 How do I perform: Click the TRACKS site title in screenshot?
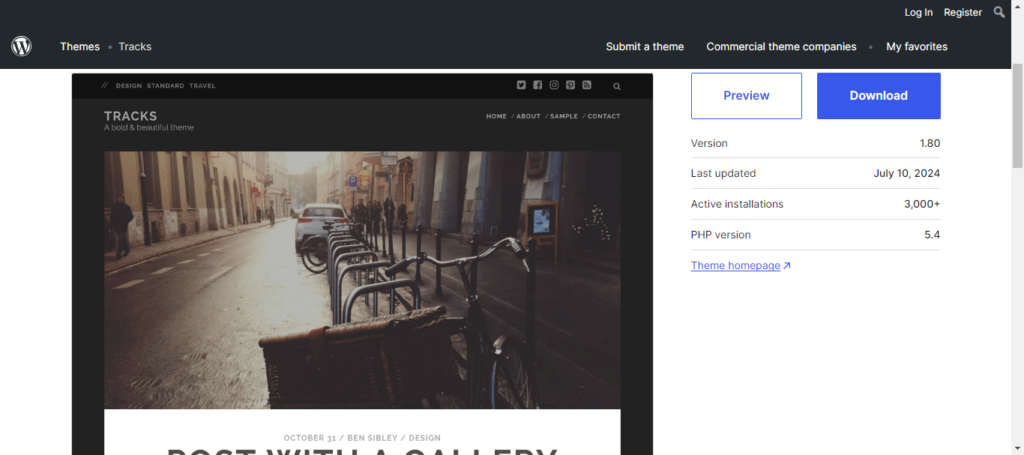tap(131, 116)
